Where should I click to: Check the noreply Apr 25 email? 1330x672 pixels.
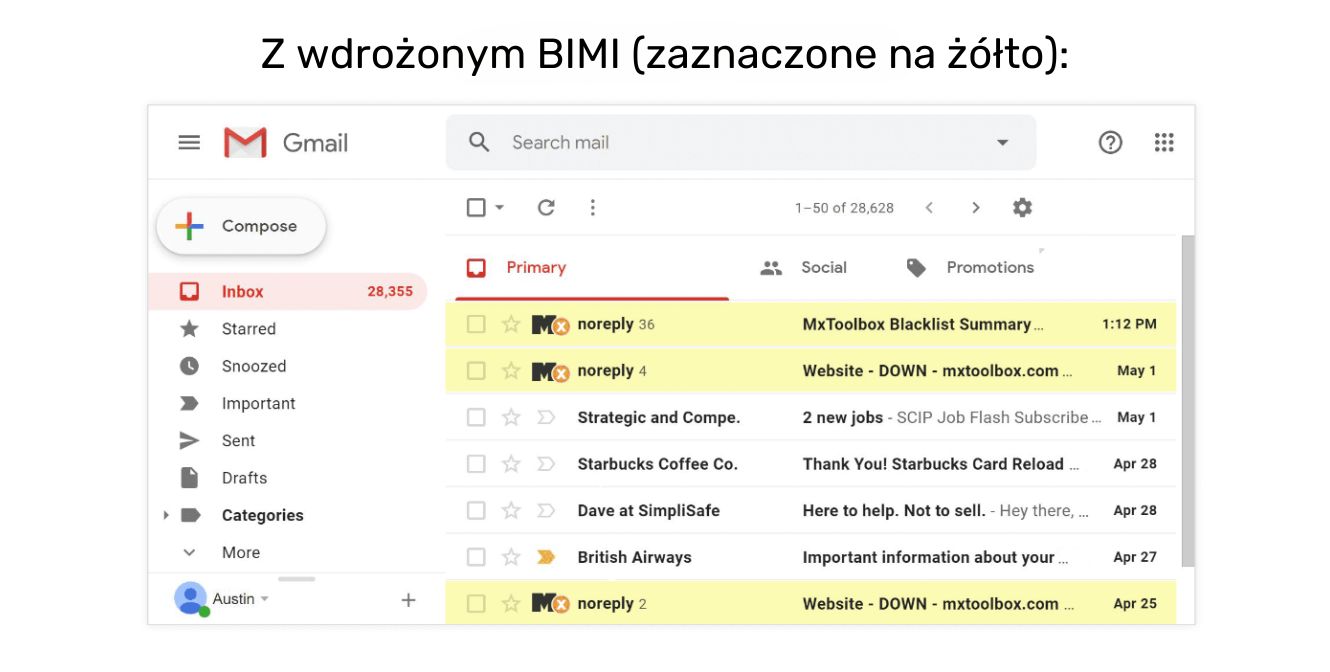[476, 604]
